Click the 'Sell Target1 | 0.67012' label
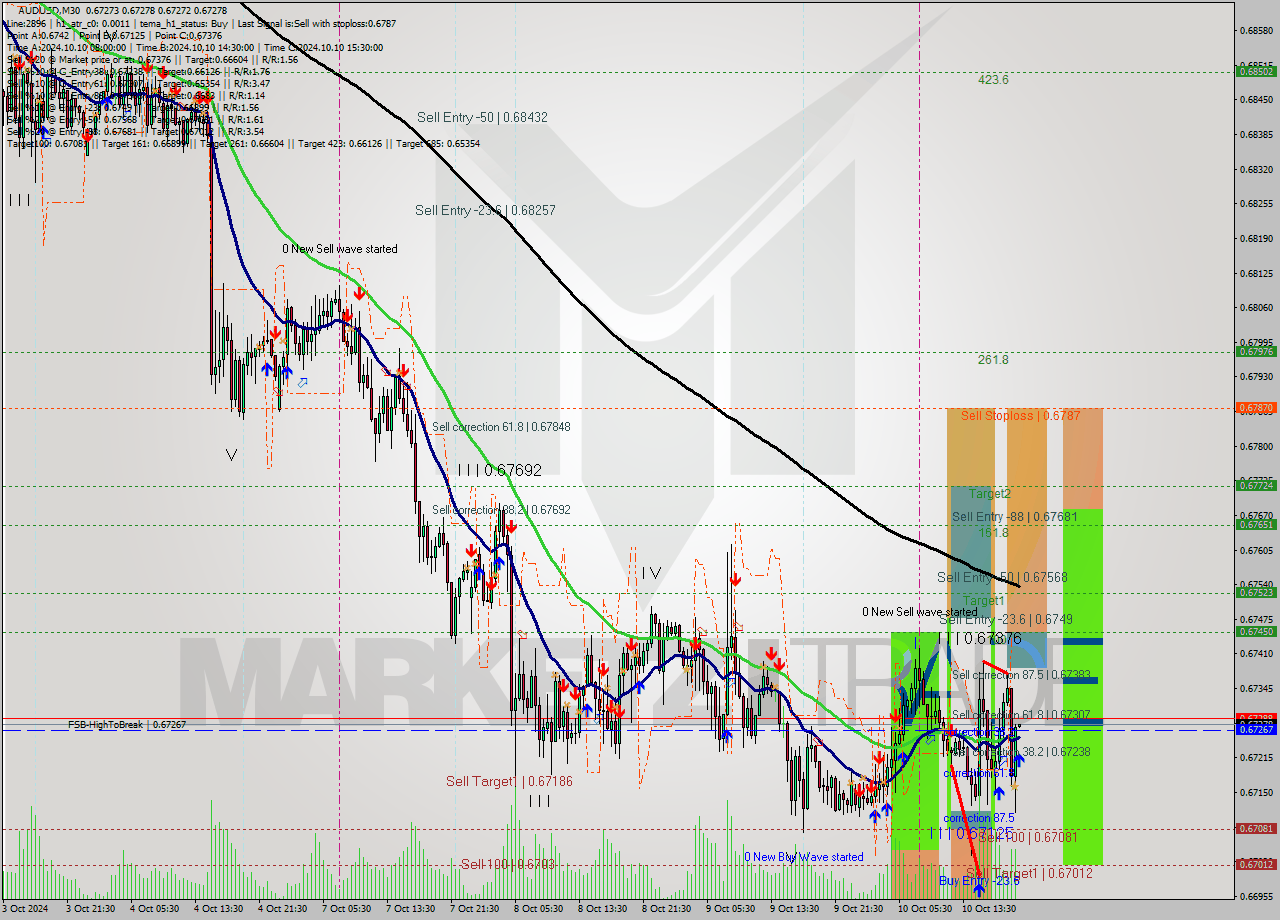This screenshot has height=920, width=1280. 1030,873
